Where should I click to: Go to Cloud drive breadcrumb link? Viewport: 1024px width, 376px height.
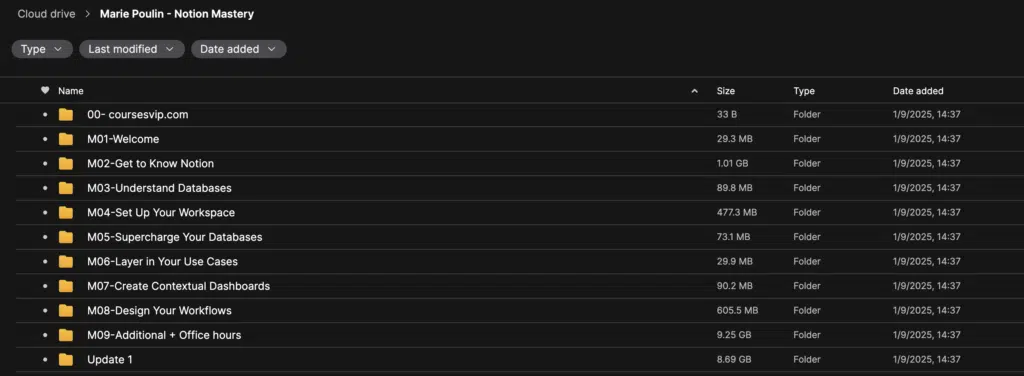click(46, 14)
